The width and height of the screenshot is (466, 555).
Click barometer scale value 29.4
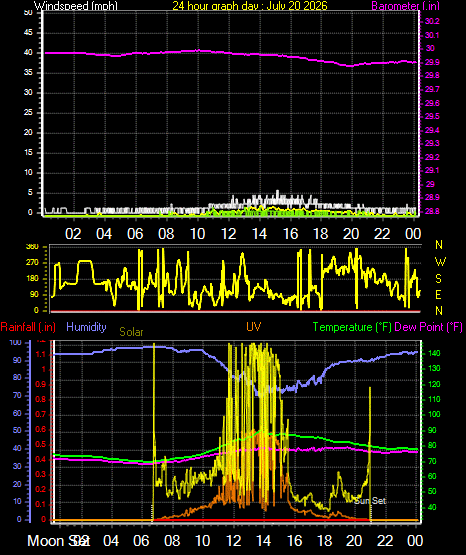tap(432, 130)
